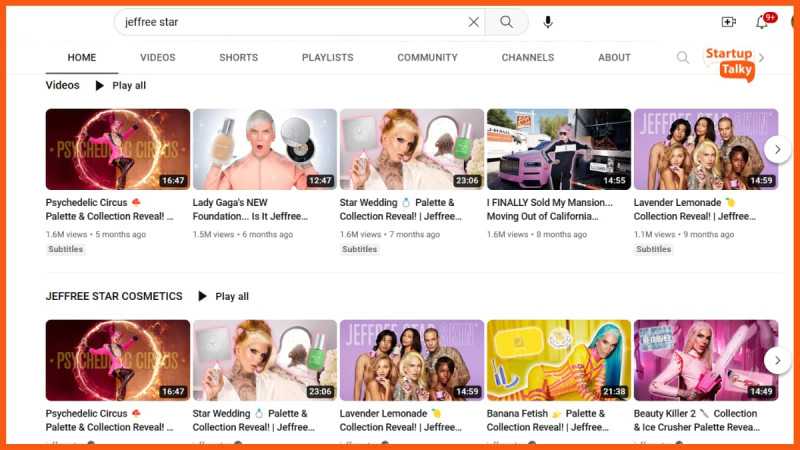Open the ABOUT tab

pyautogui.click(x=614, y=57)
